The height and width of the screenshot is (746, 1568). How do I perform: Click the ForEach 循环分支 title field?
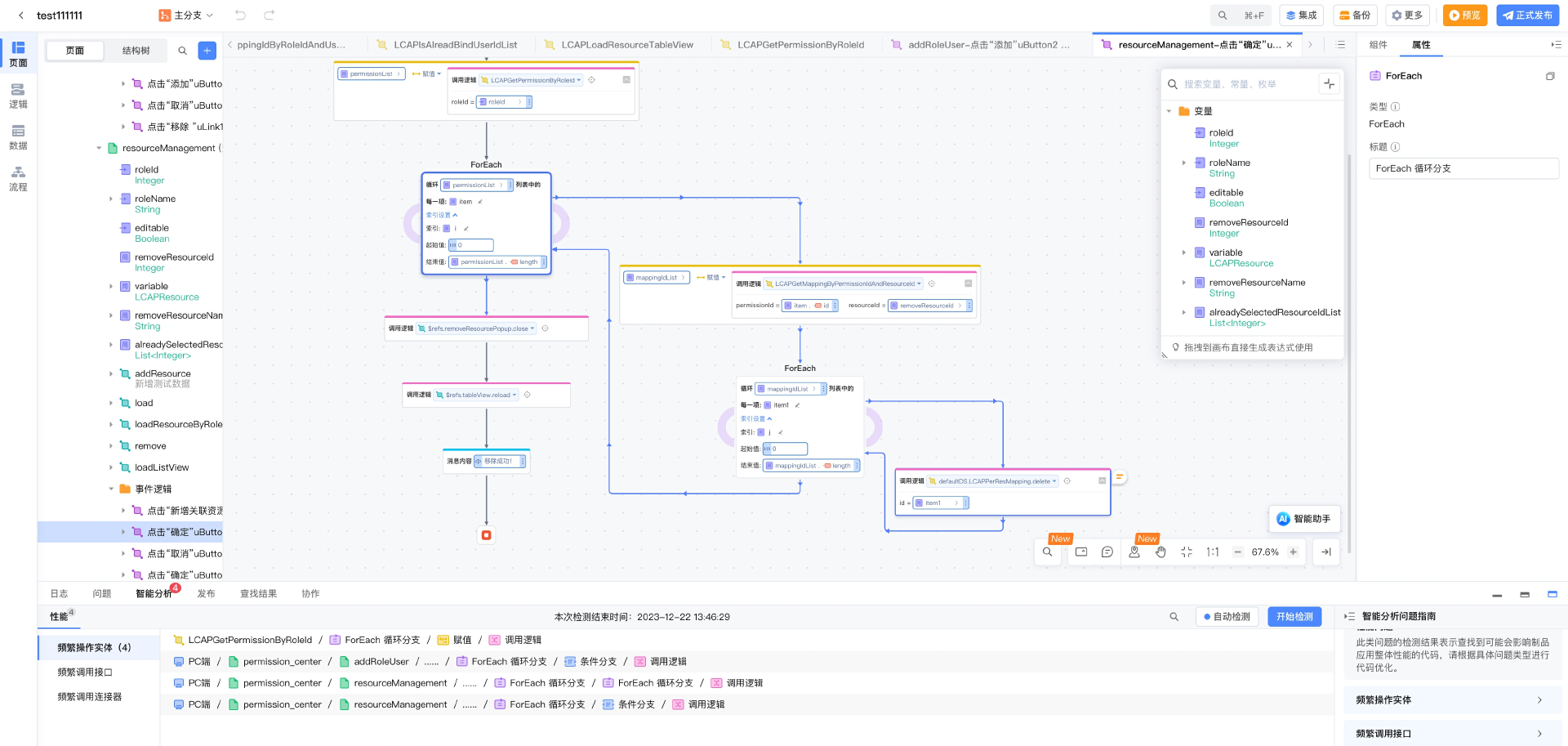pos(1463,168)
